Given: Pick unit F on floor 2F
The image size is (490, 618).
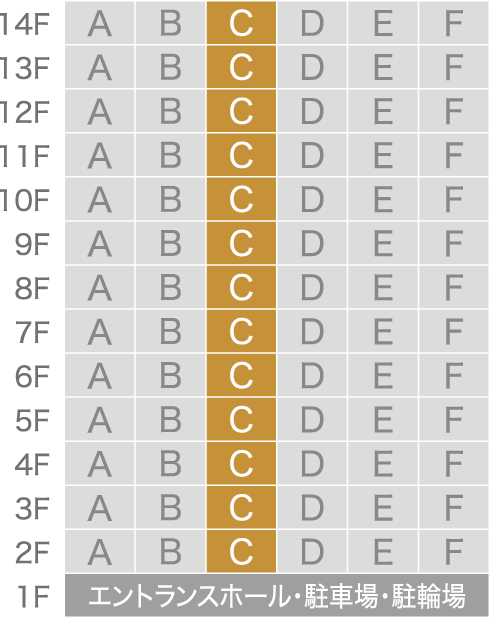Looking at the screenshot, I should coord(454,552).
